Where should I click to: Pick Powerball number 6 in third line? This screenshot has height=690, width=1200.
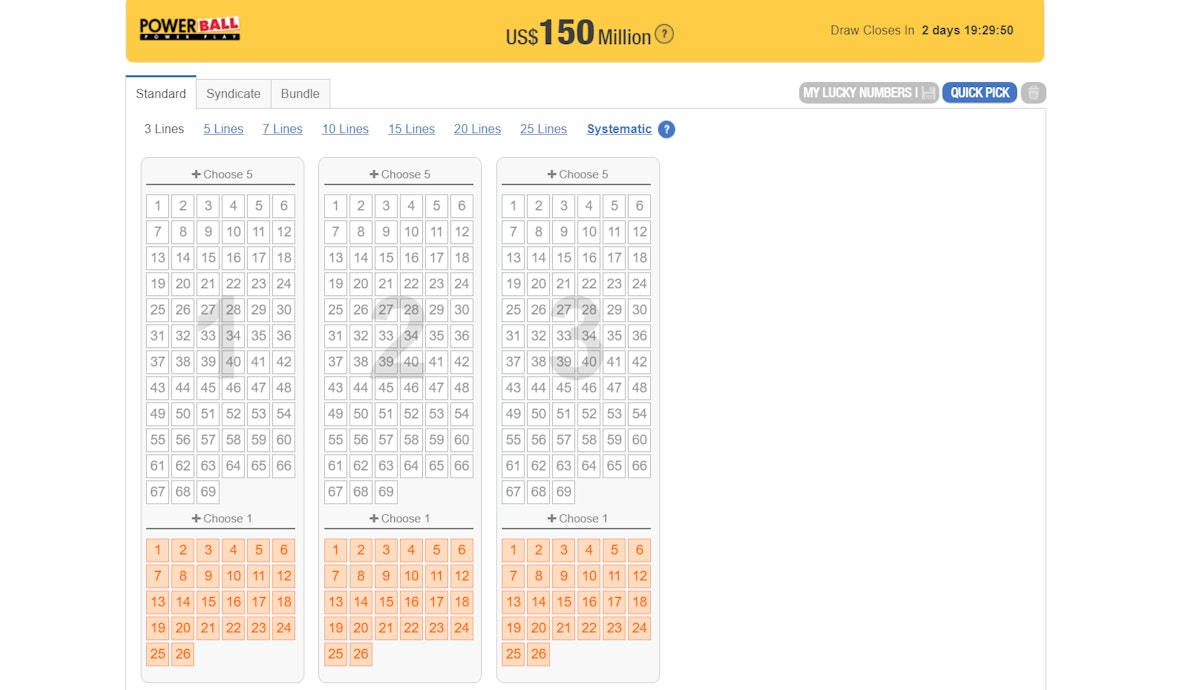pos(640,550)
